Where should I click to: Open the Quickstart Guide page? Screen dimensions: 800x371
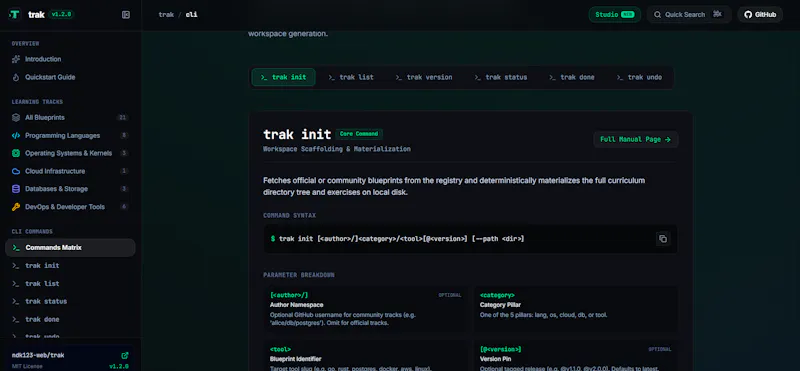pyautogui.click(x=70, y=78)
